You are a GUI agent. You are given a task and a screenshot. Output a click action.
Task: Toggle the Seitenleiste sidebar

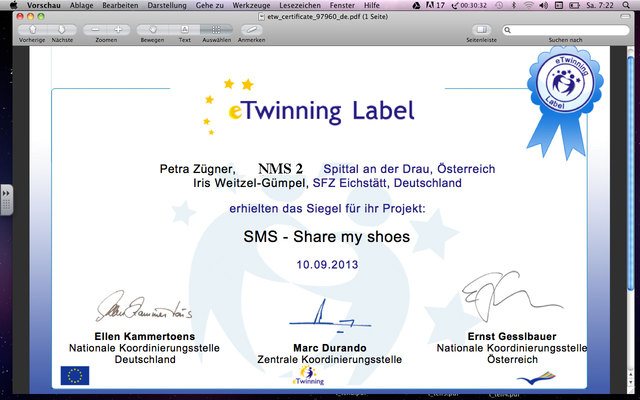click(x=482, y=30)
